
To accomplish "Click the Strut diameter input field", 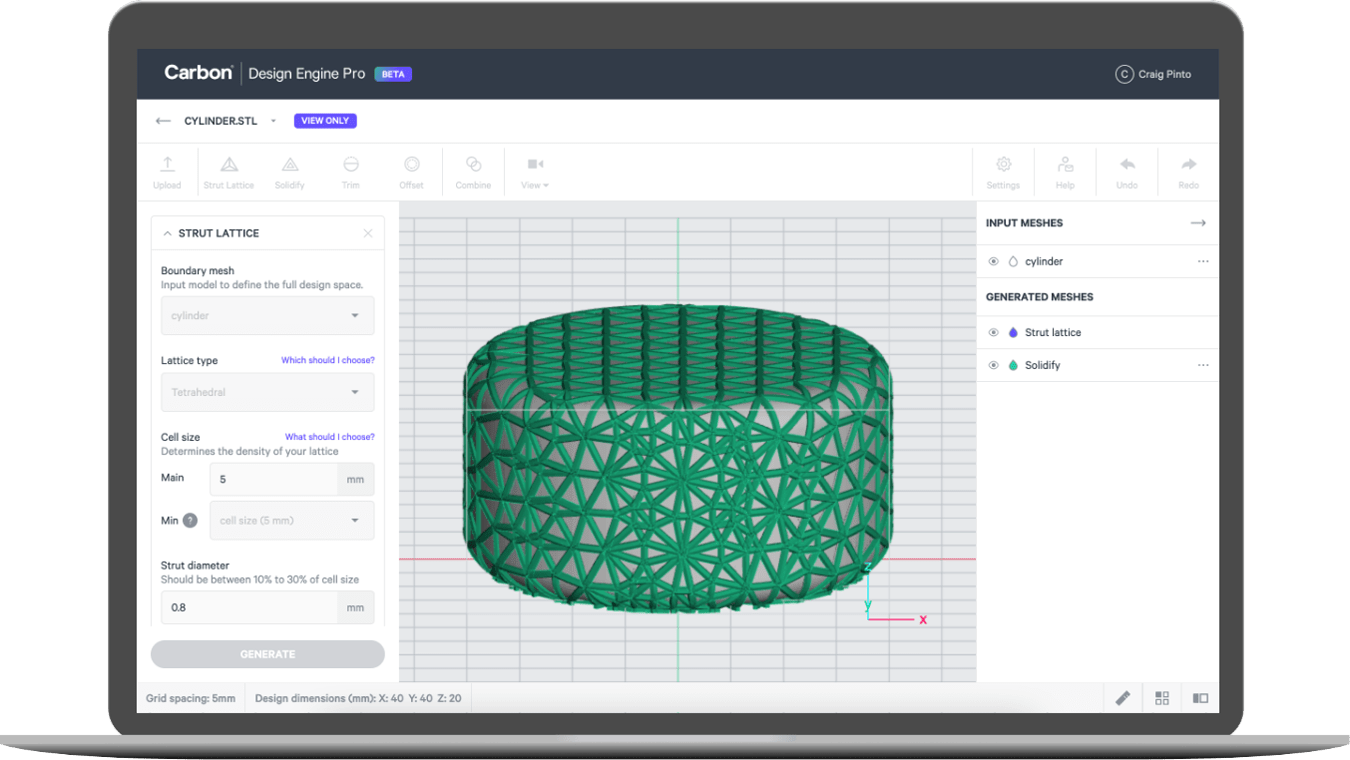I will (250, 607).
